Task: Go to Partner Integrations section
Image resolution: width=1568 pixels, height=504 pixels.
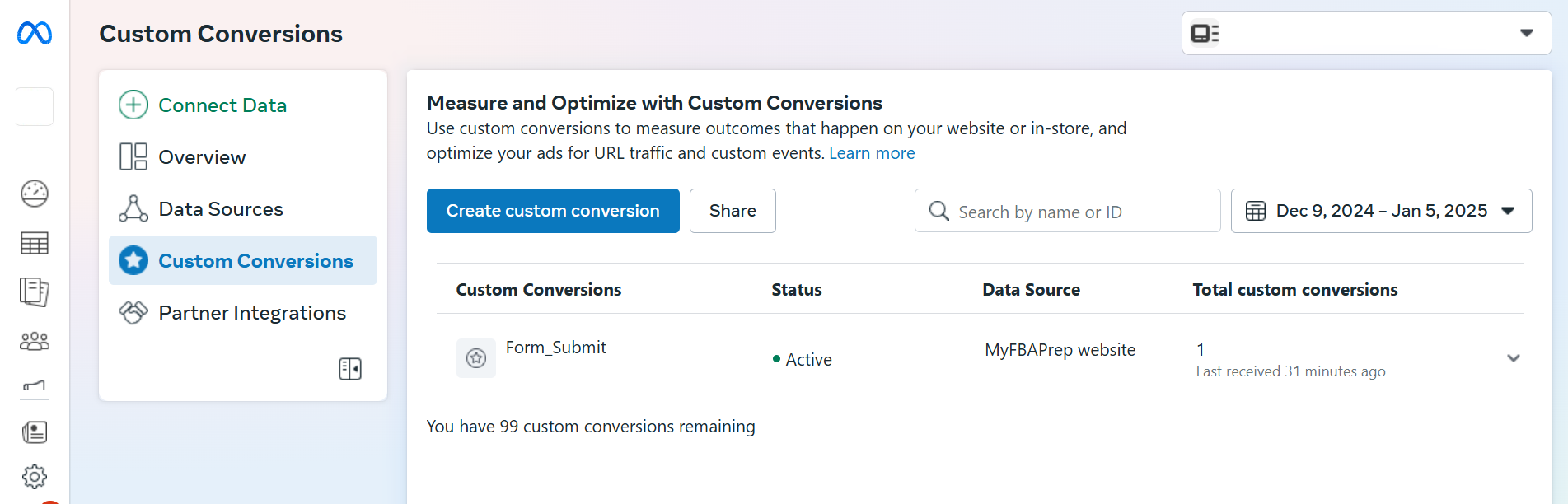Action: 243,312
